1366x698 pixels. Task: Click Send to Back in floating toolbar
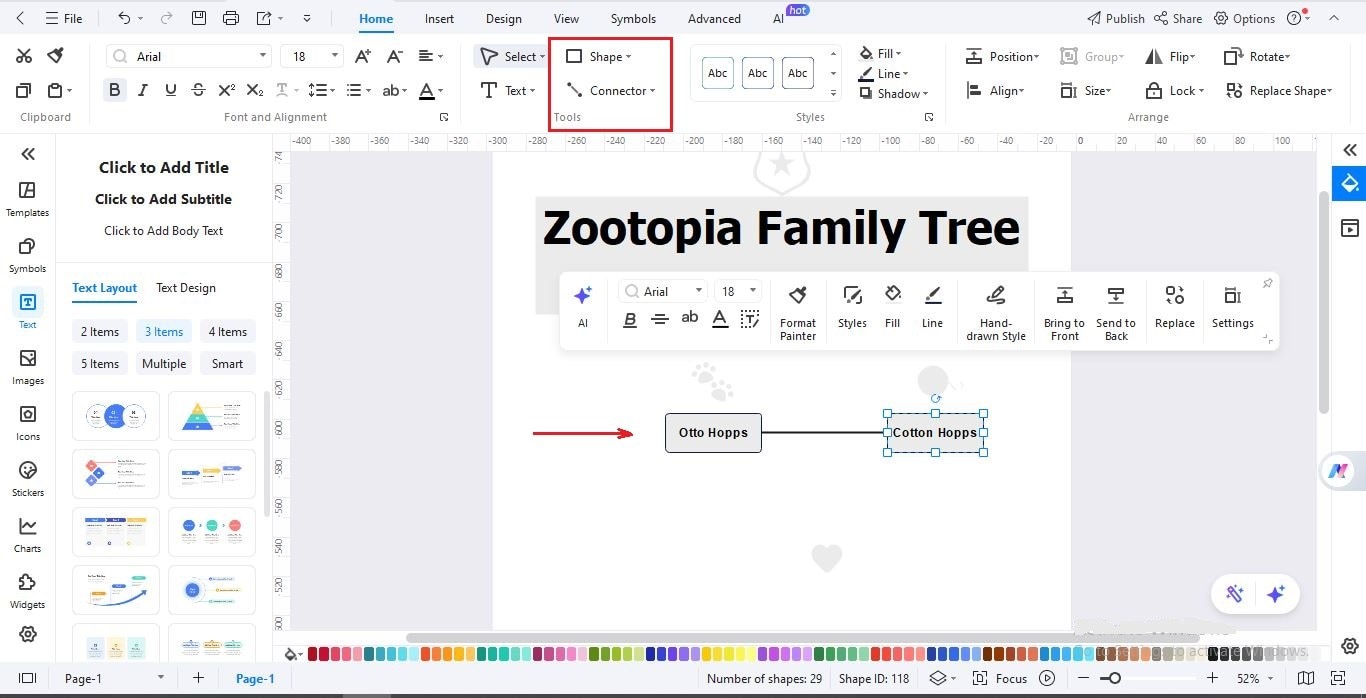tap(1116, 311)
